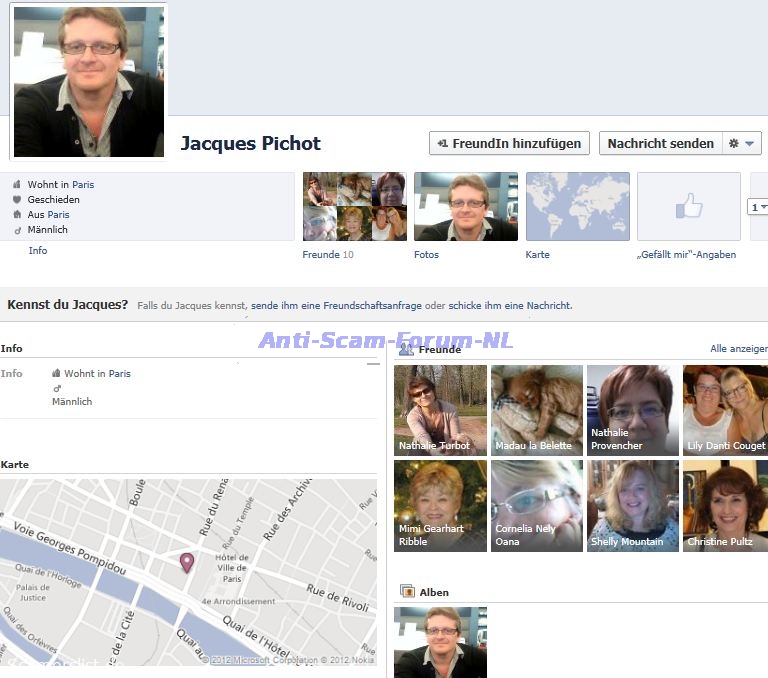Click the Paris link after 'Aus'
The image size is (768, 678).
click(58, 215)
